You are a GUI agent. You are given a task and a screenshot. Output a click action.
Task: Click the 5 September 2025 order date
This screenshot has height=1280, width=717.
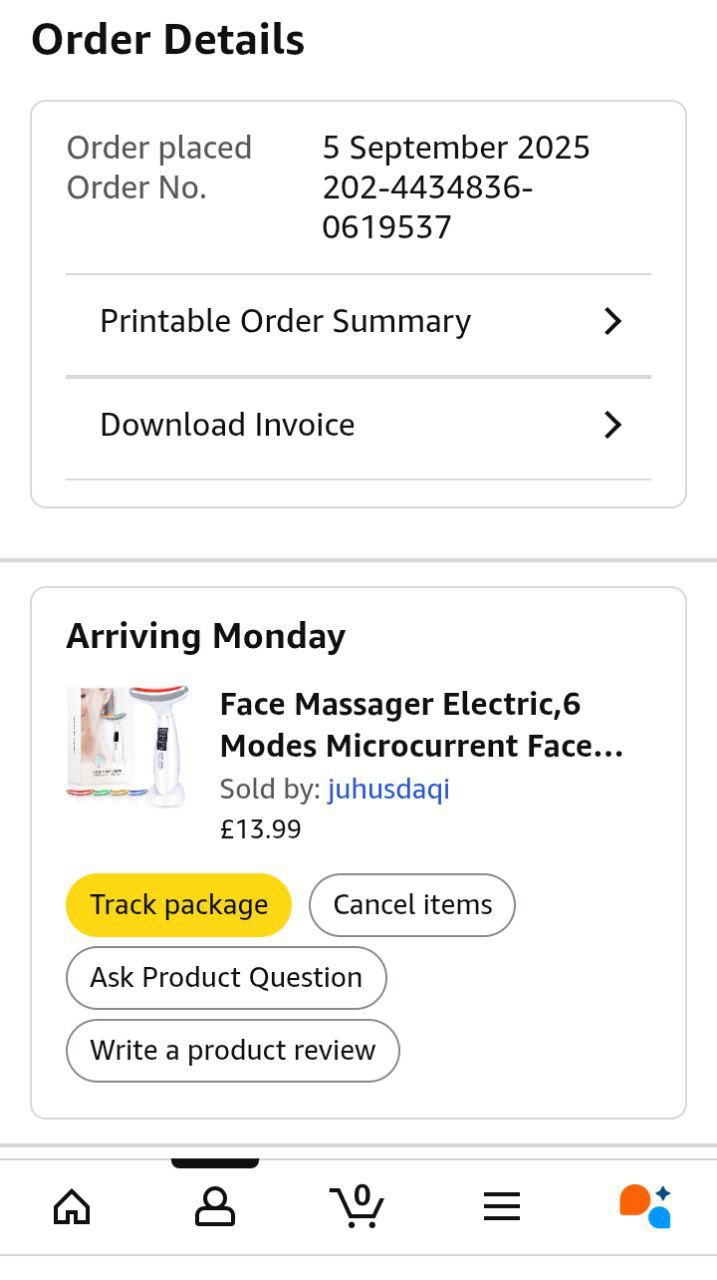456,148
